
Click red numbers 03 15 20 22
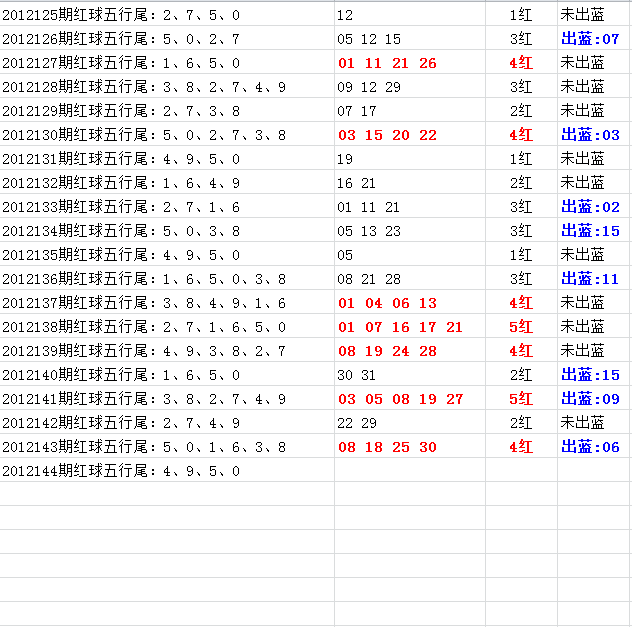point(387,135)
